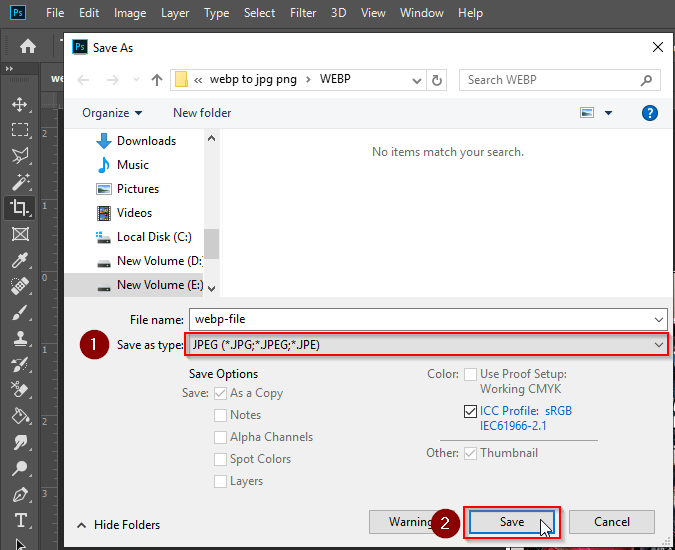Screen dimensions: 675x550
Task: Select the Paint Bucket tool
Action: (19, 416)
